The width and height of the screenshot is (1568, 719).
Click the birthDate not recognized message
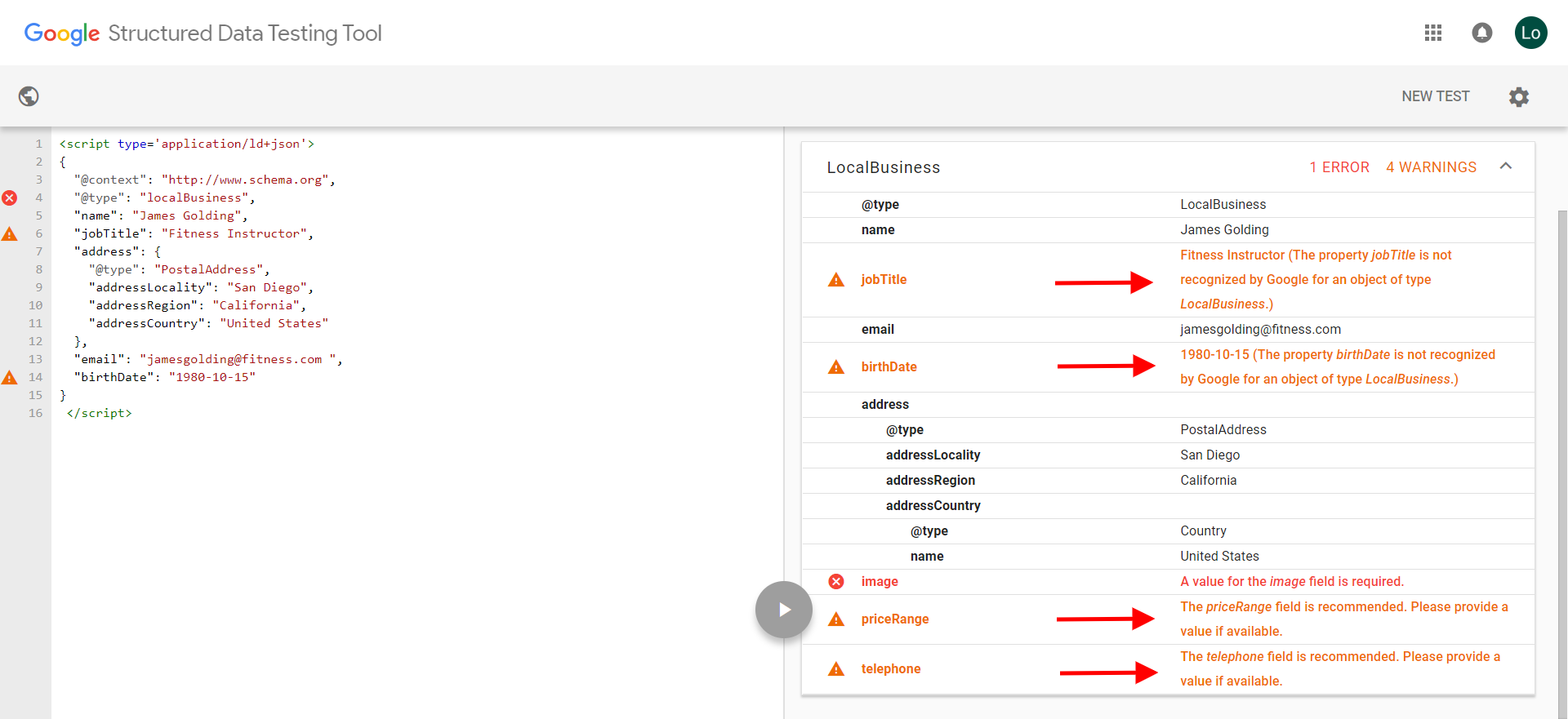[x=1338, y=367]
